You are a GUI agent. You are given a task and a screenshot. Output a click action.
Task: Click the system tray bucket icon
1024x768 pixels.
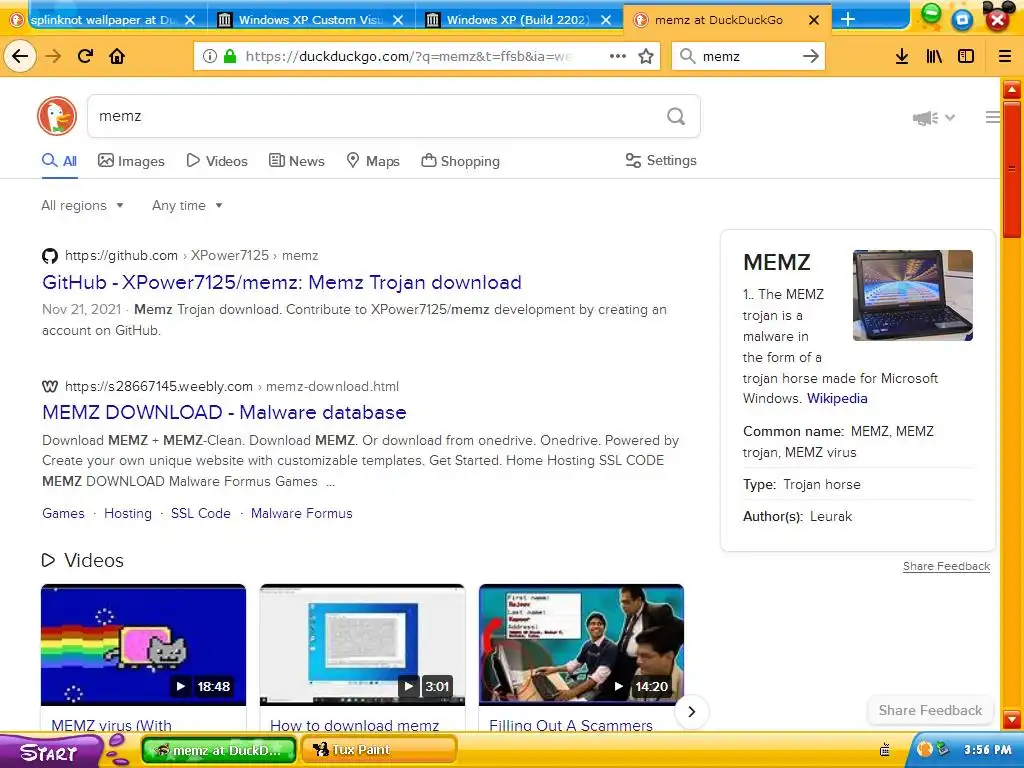tap(885, 749)
